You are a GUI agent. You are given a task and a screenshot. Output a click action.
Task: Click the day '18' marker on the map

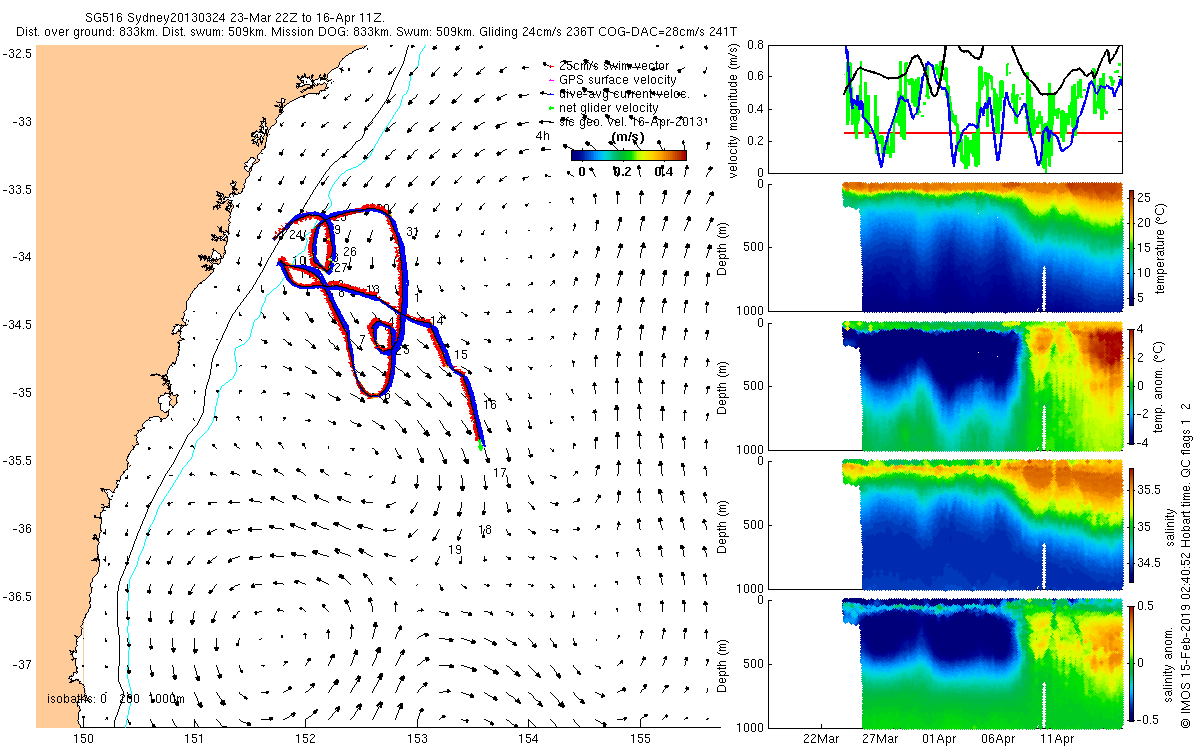coord(485,530)
